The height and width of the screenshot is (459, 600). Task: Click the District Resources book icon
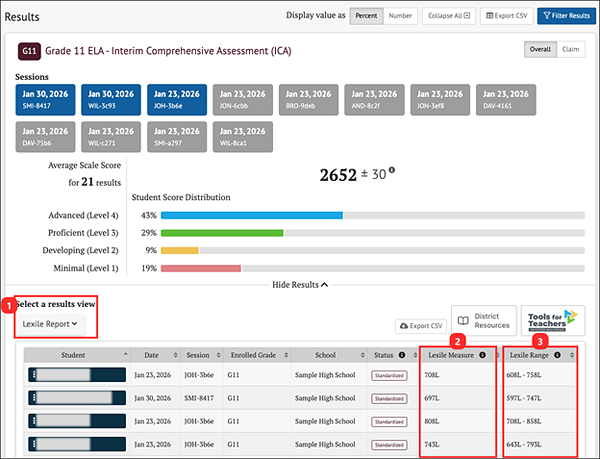463,321
